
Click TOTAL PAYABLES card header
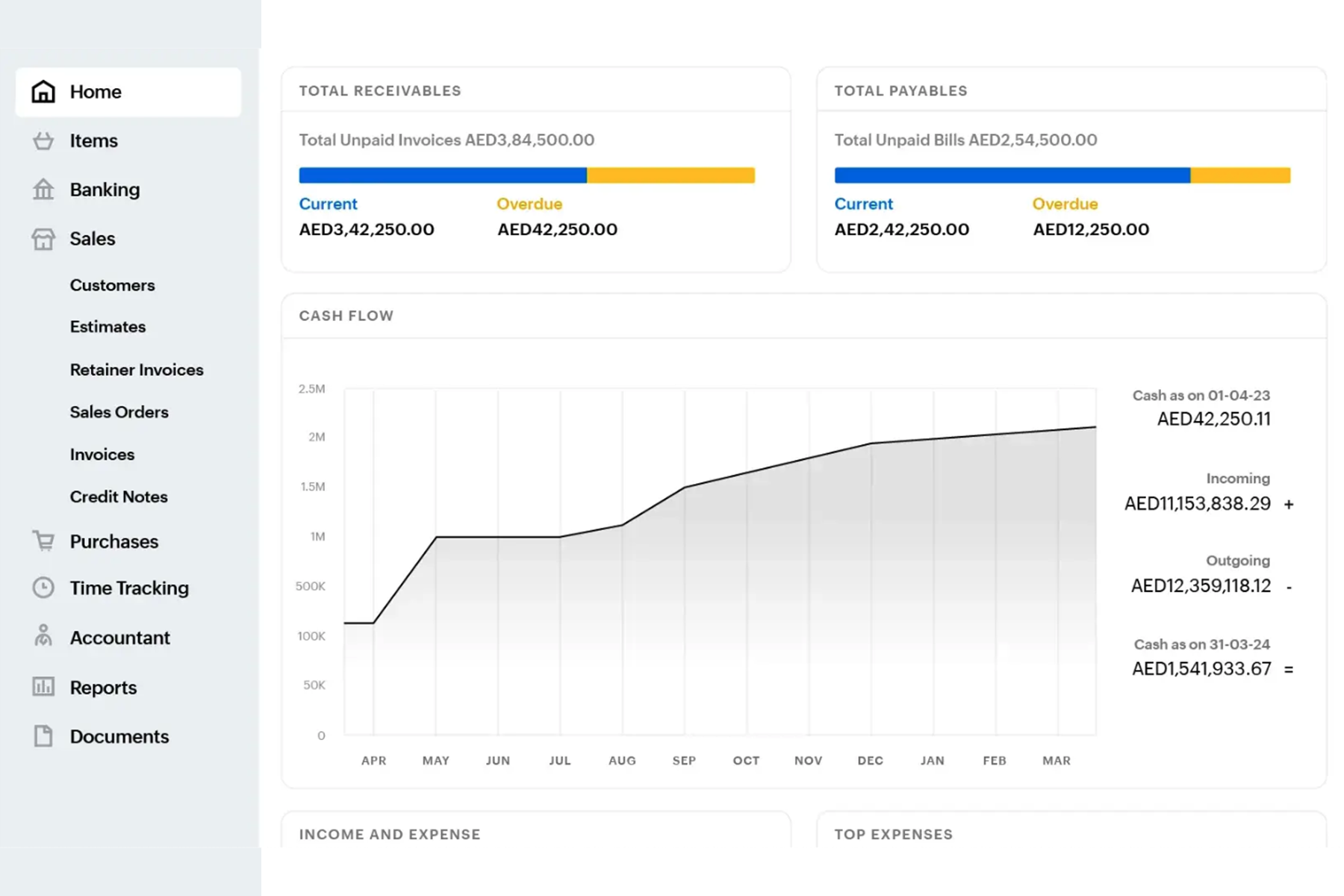pos(900,91)
